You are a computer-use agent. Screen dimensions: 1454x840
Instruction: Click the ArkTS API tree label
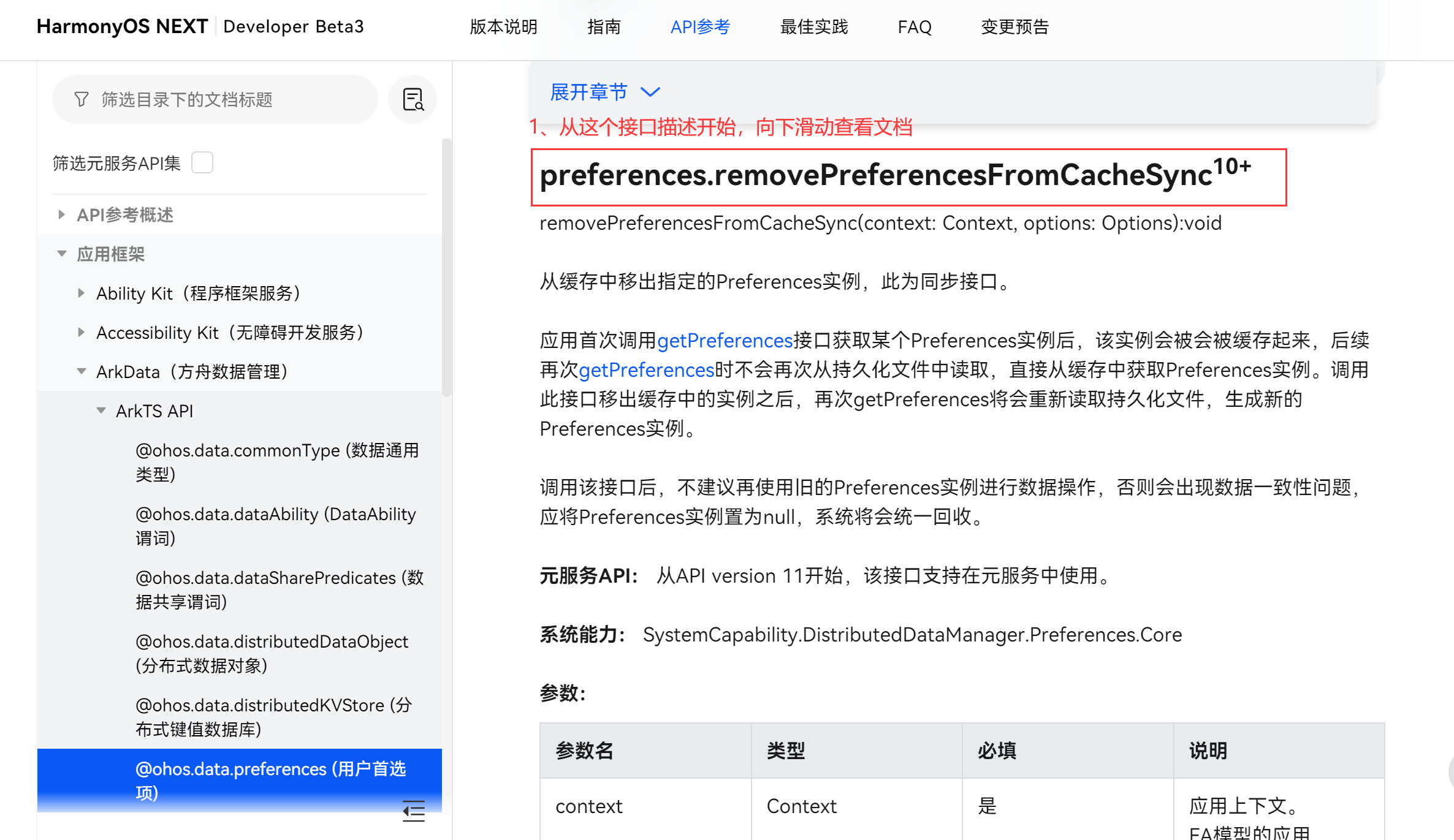tap(154, 411)
